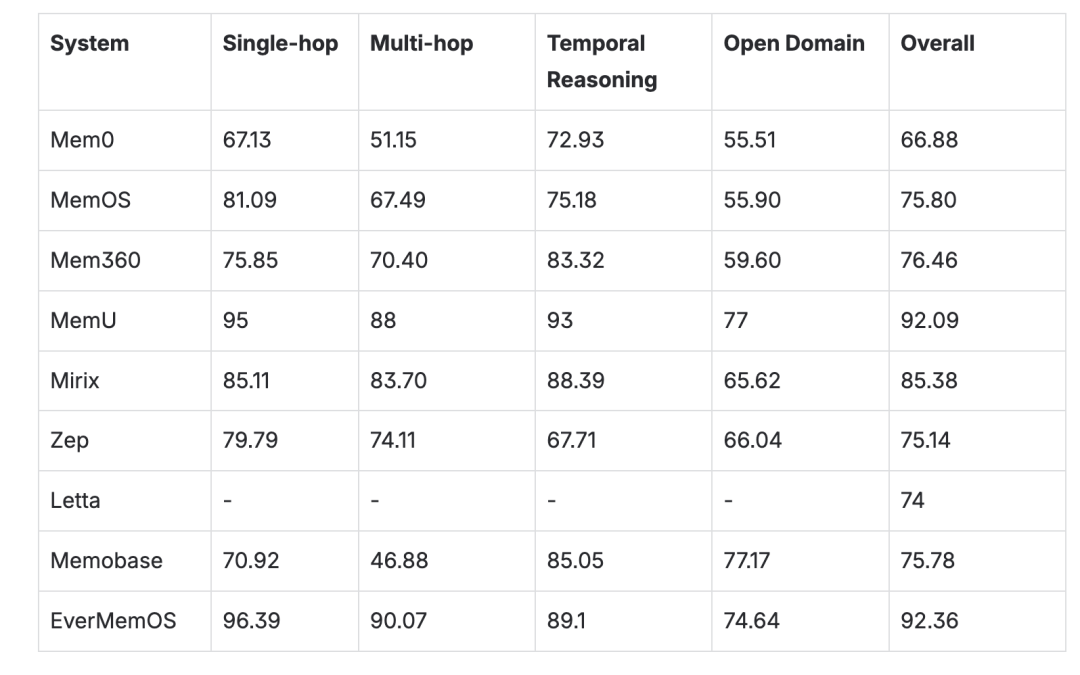1080x675 pixels.
Task: Click the "MemOS" system name cell
Action: (90, 200)
